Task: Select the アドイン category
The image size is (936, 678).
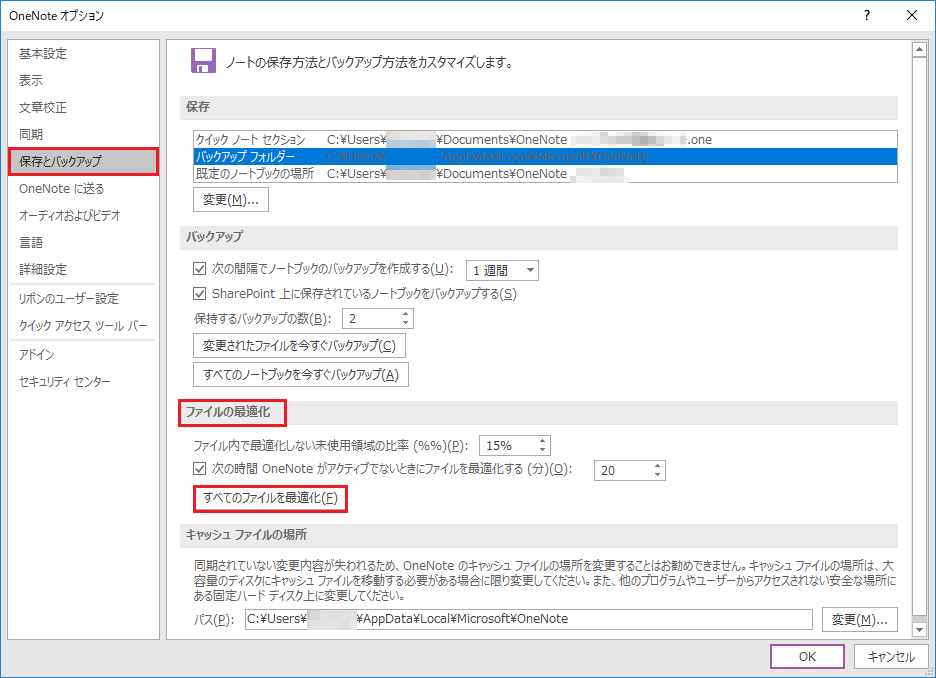Action: point(36,355)
